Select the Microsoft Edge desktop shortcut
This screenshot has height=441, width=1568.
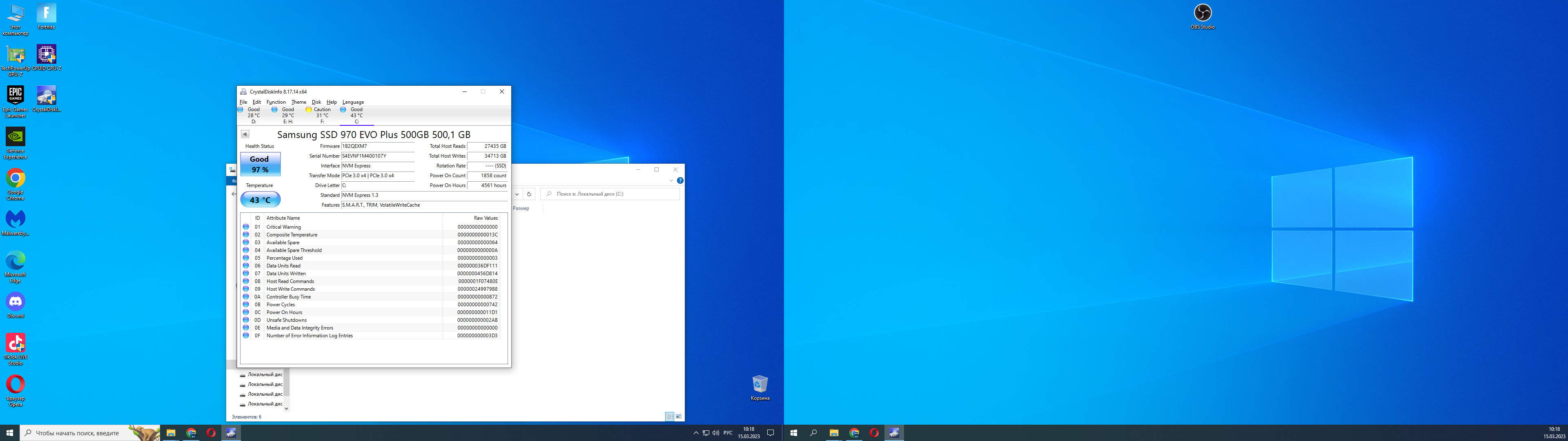[15, 267]
